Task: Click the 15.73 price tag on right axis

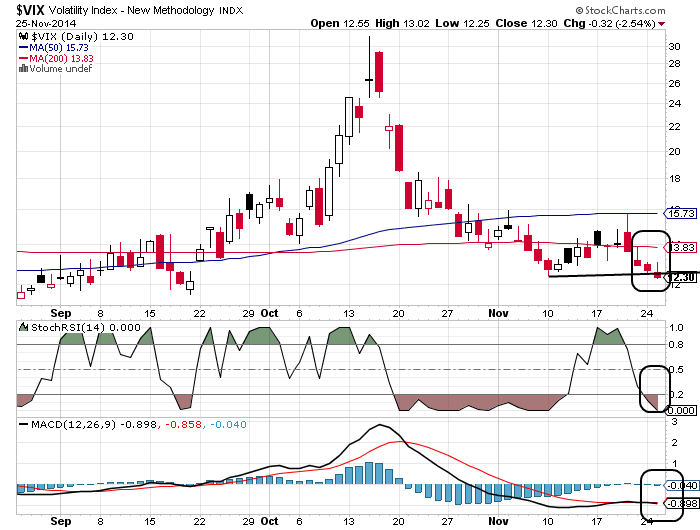Action: click(681, 213)
